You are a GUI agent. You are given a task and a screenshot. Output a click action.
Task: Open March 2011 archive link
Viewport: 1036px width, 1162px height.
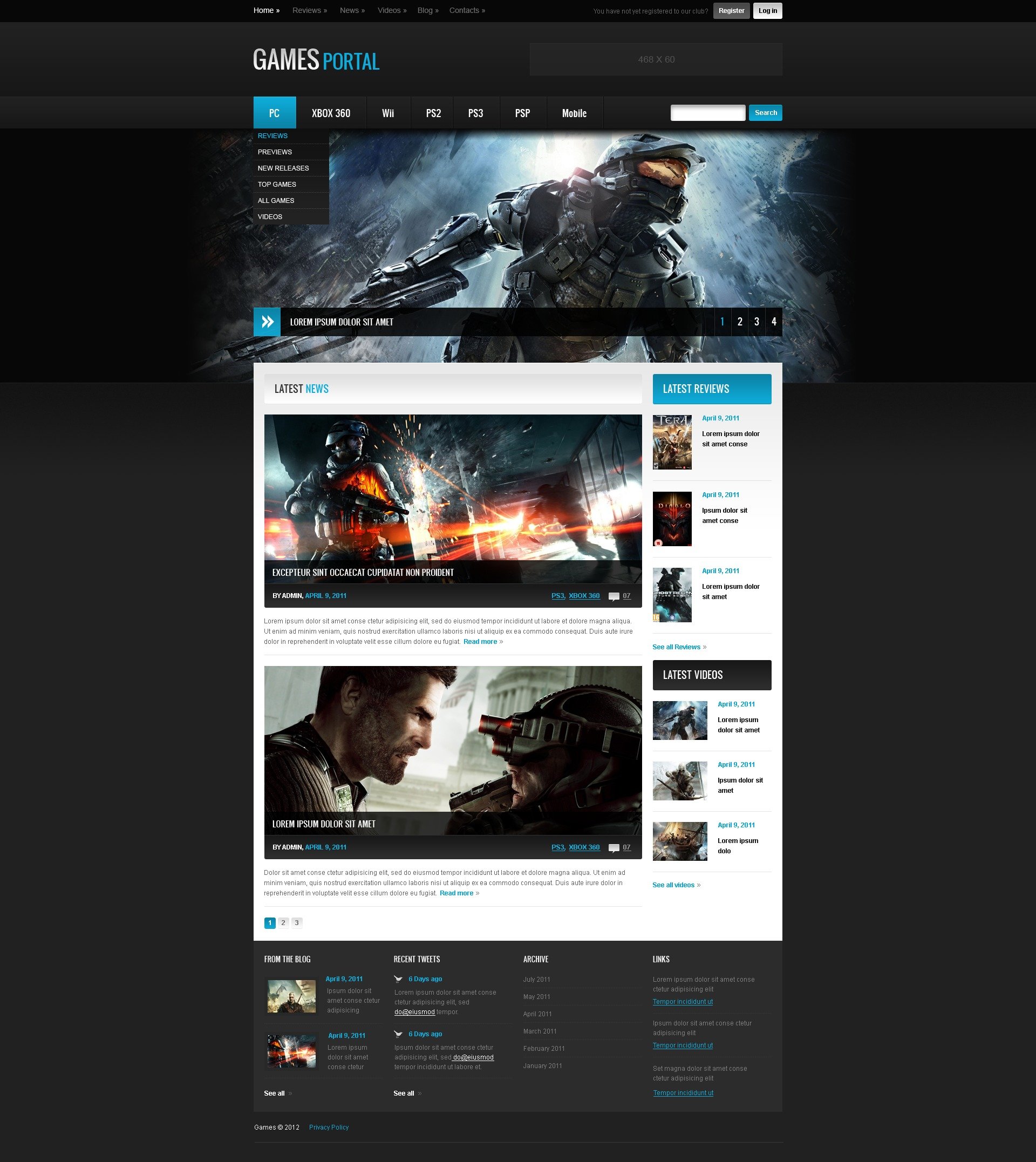pyautogui.click(x=540, y=1031)
